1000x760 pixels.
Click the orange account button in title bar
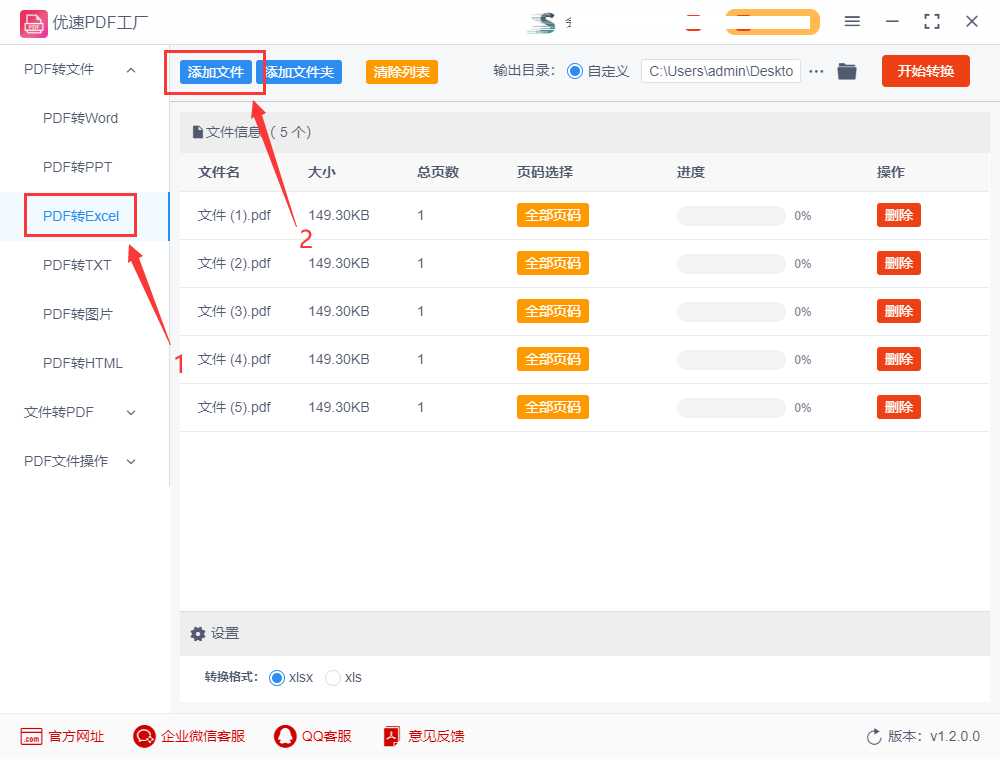click(772, 22)
